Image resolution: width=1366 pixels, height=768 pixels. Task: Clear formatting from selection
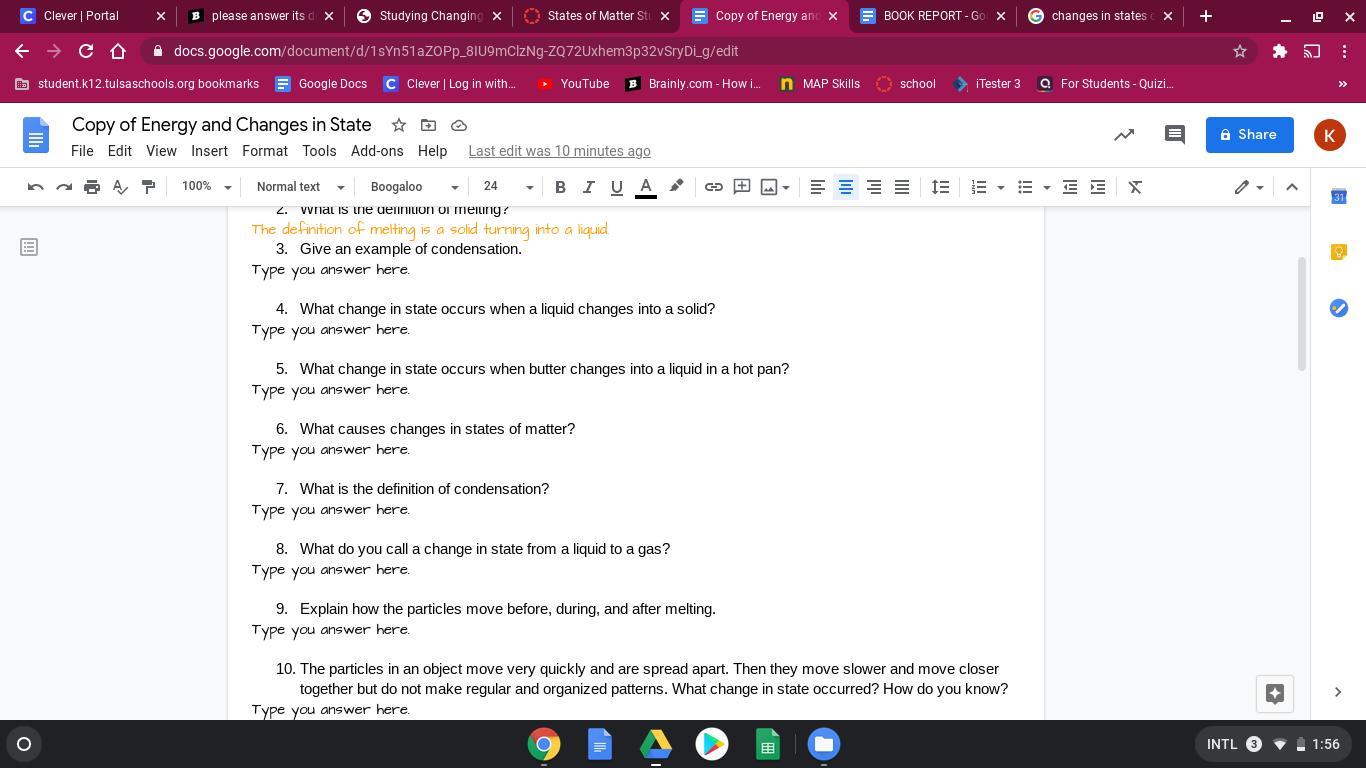point(1136,187)
